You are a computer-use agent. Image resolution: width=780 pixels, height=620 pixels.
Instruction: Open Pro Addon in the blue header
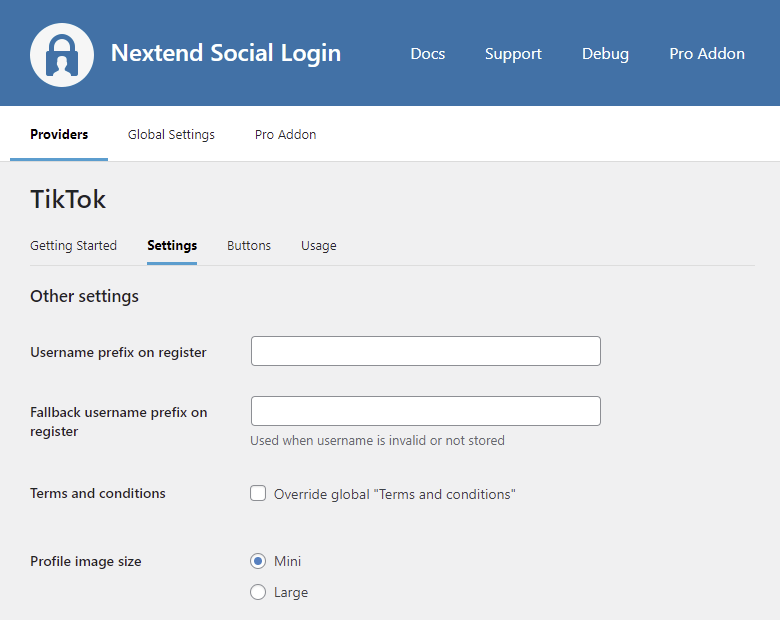pyautogui.click(x=706, y=54)
